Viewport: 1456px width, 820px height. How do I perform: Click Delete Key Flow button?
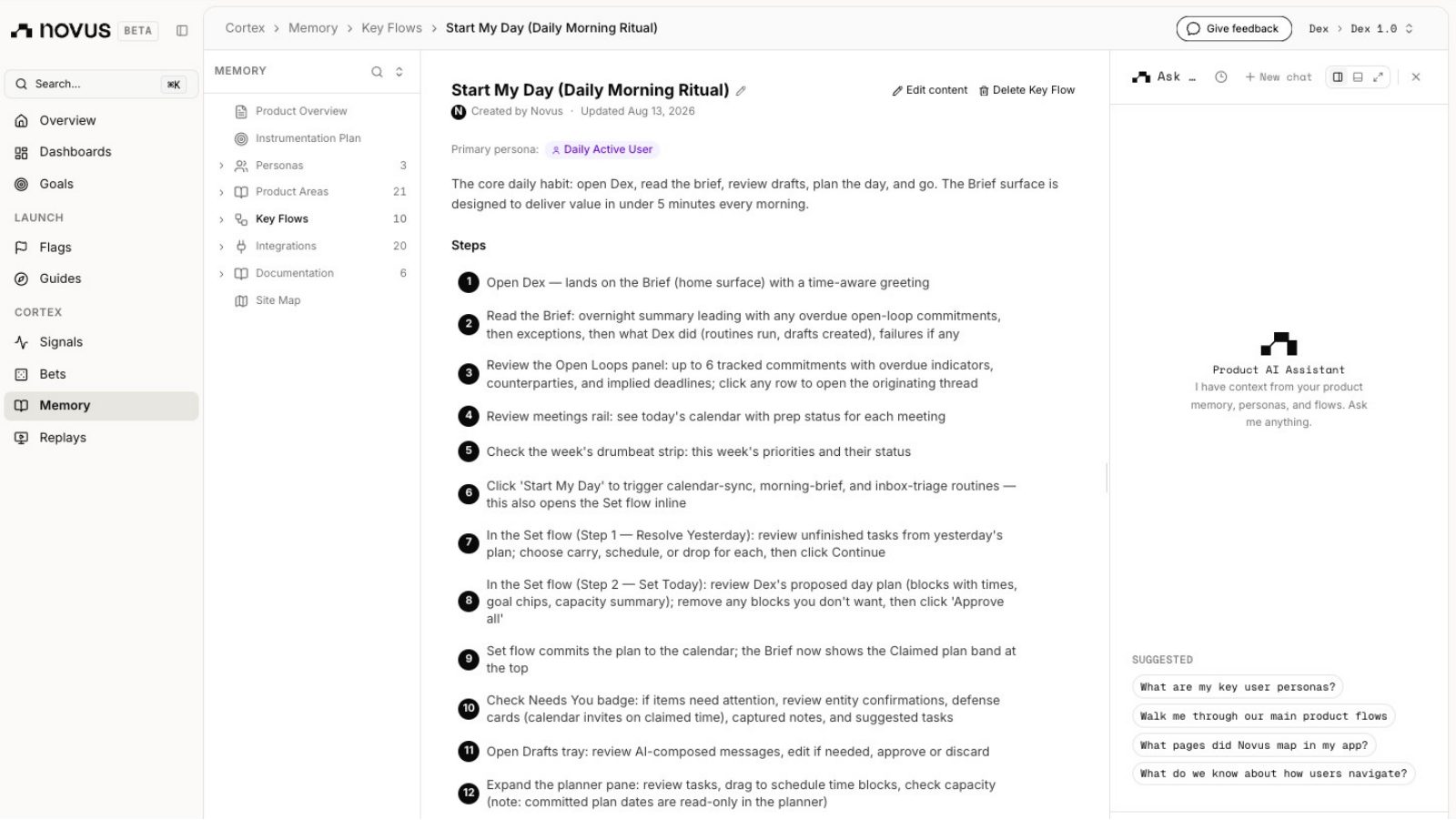click(x=1026, y=90)
